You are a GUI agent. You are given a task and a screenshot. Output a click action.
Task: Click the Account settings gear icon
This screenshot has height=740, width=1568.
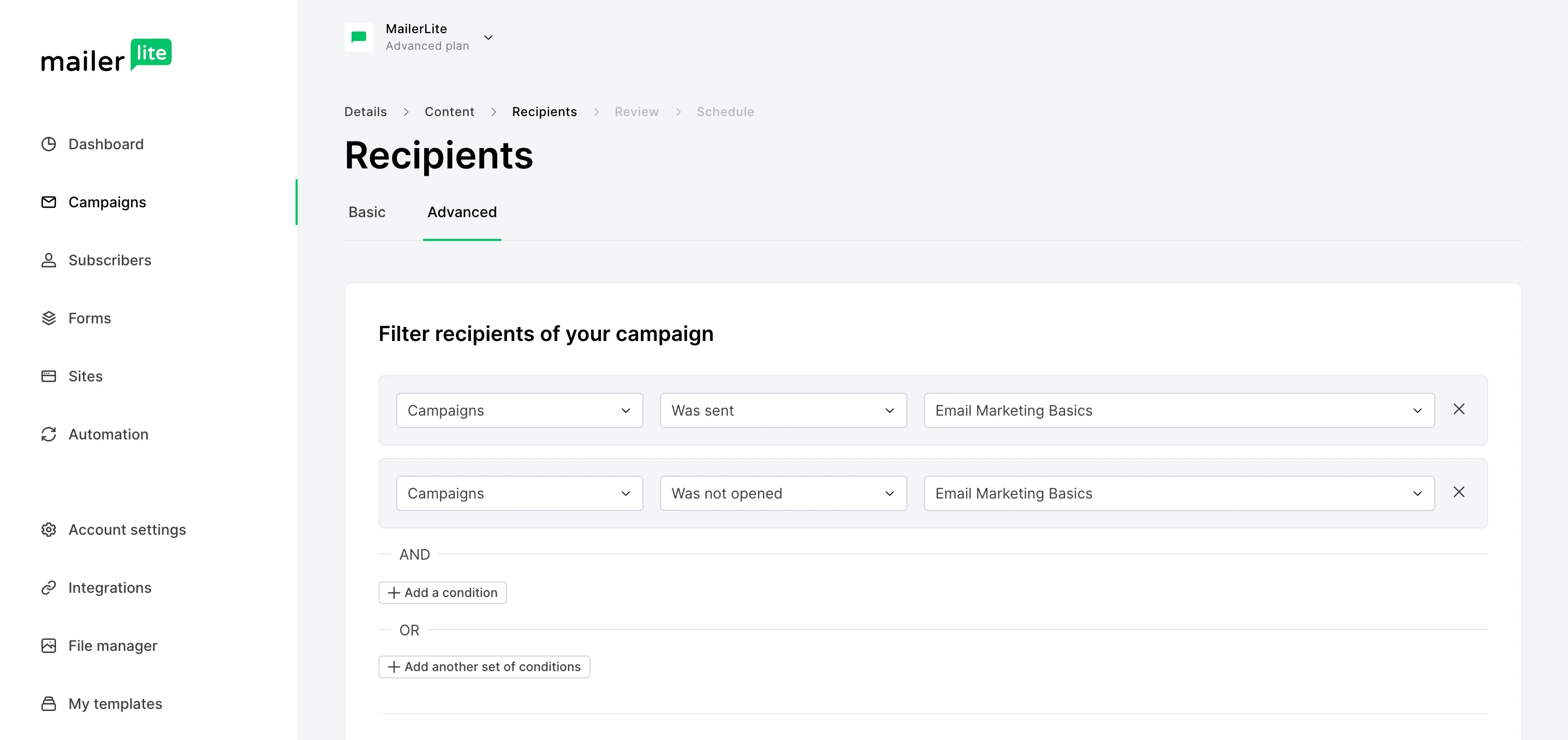pos(49,530)
